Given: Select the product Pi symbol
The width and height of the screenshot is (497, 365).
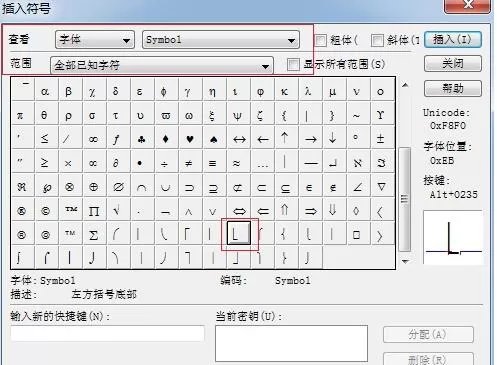Looking at the screenshot, I should pyautogui.click(x=94, y=210).
